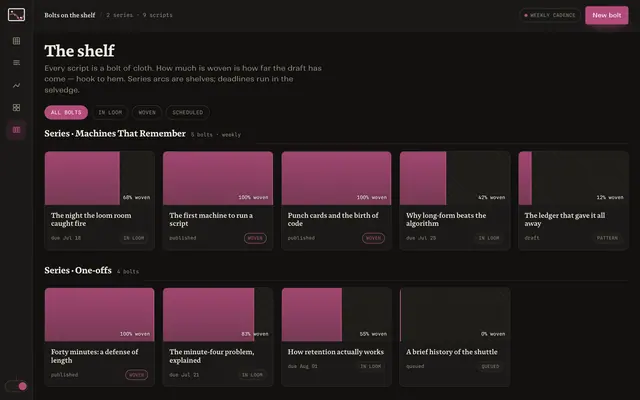Click the app logo icon in the sidebar
This screenshot has width=640, height=400.
tap(16, 15)
